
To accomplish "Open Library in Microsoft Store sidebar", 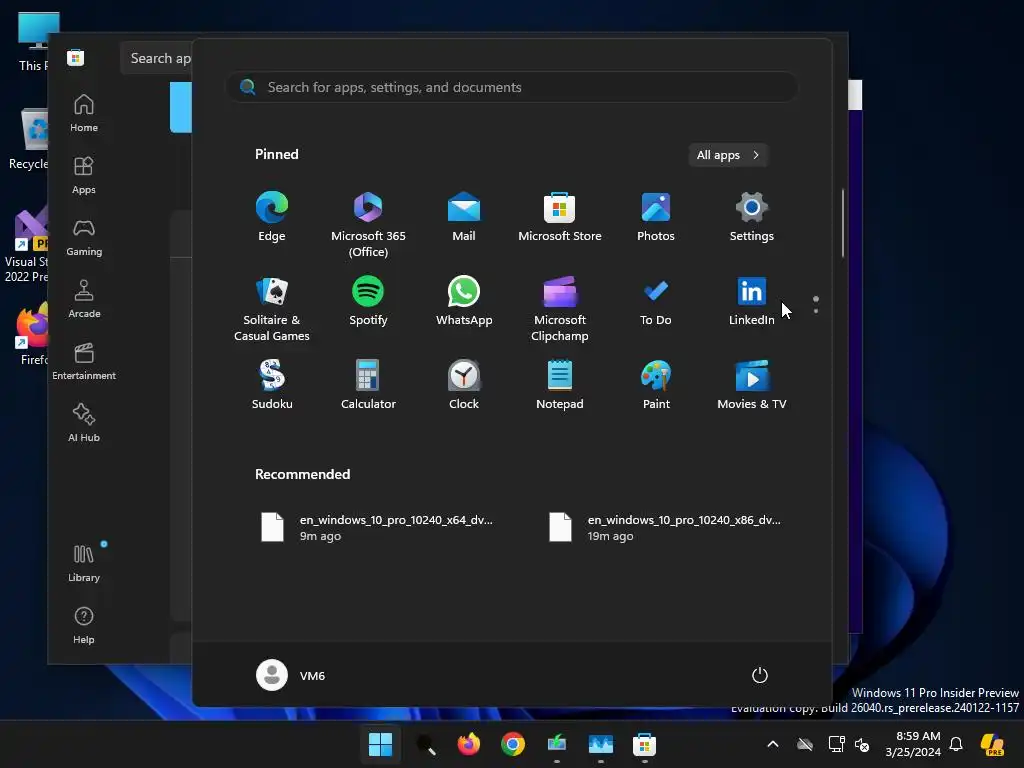I will [84, 564].
